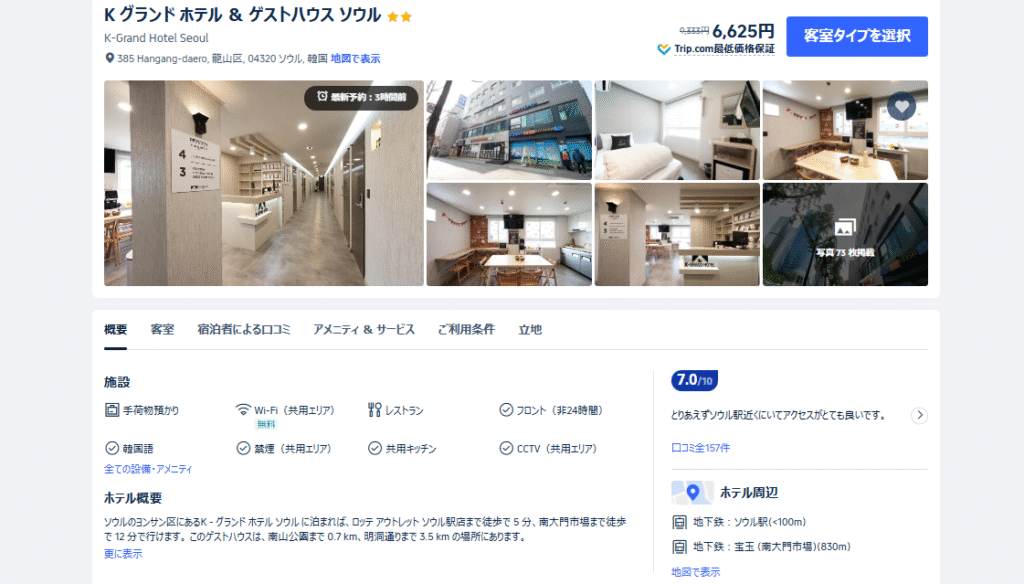The image size is (1024, 584).
Task: Open the 宿泊者による口コミ tab
Action: pyautogui.click(x=244, y=329)
